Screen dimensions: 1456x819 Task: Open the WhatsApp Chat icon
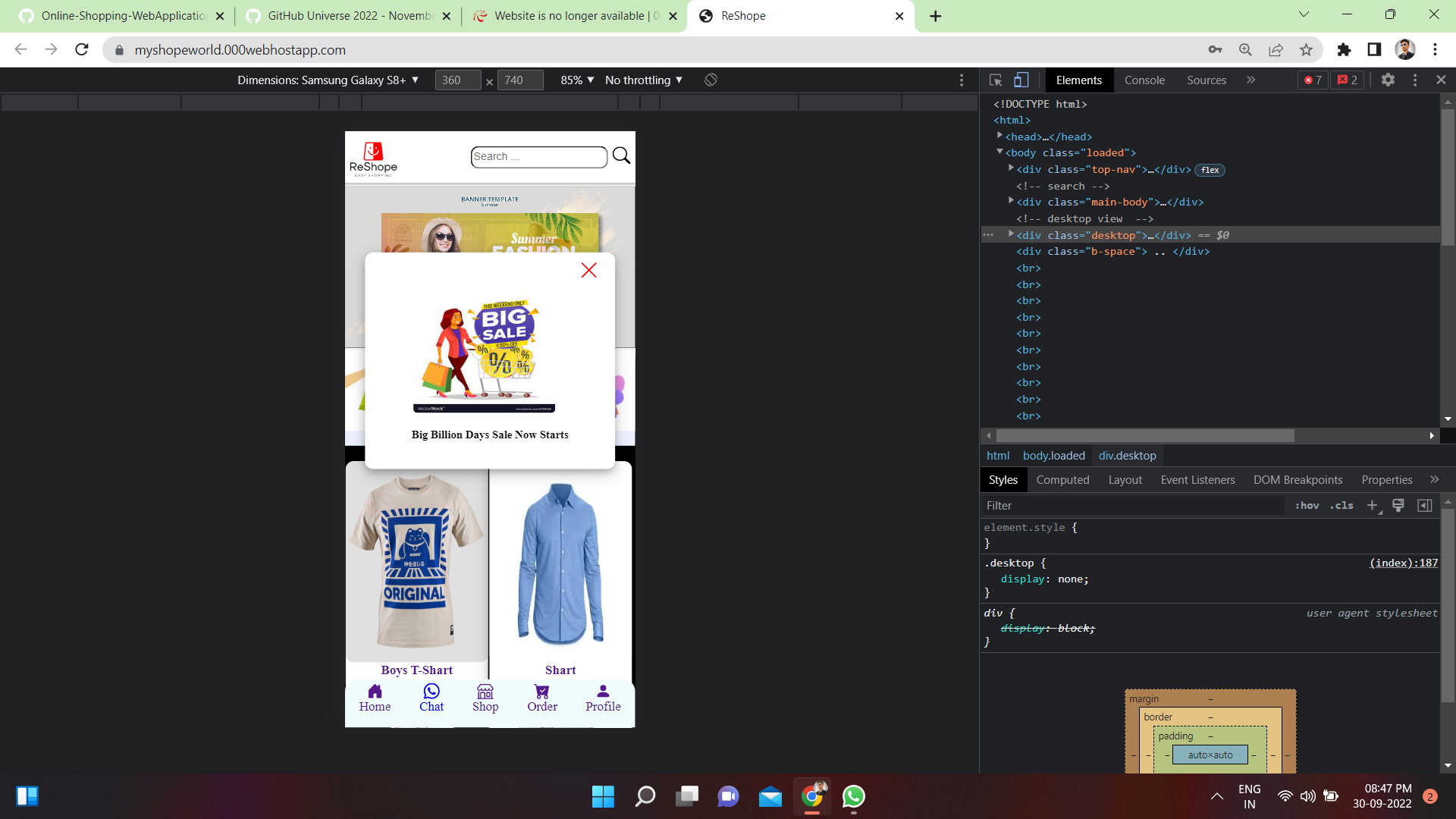431,692
